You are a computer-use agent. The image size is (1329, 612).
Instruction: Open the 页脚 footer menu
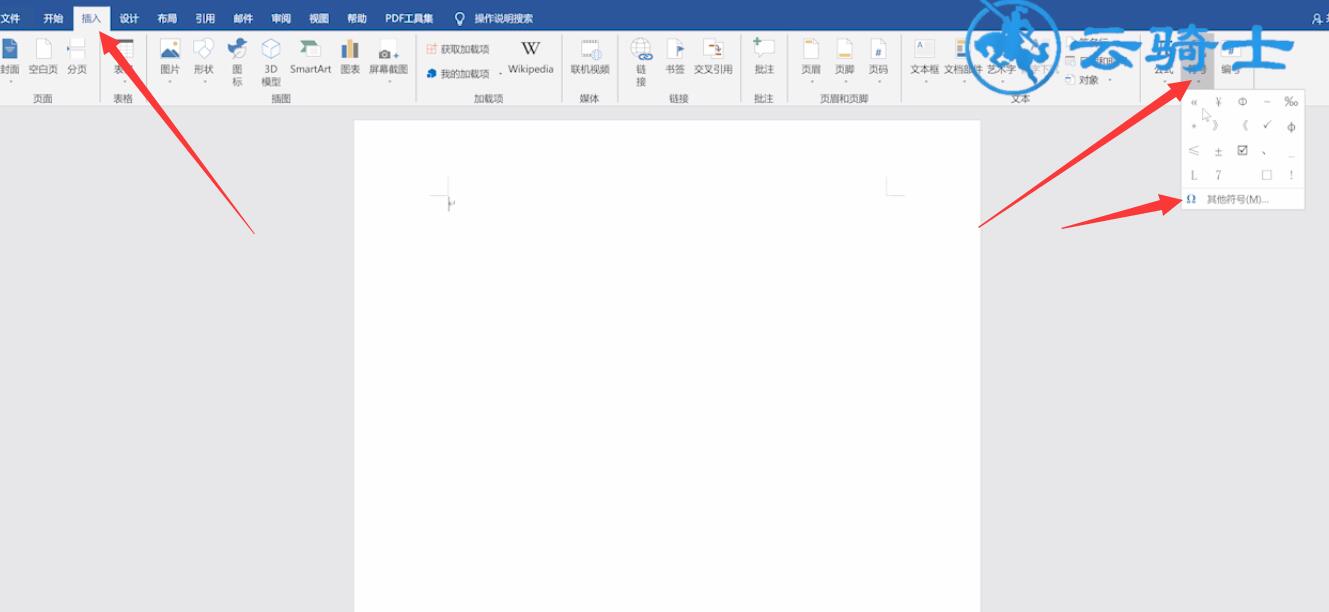point(845,60)
